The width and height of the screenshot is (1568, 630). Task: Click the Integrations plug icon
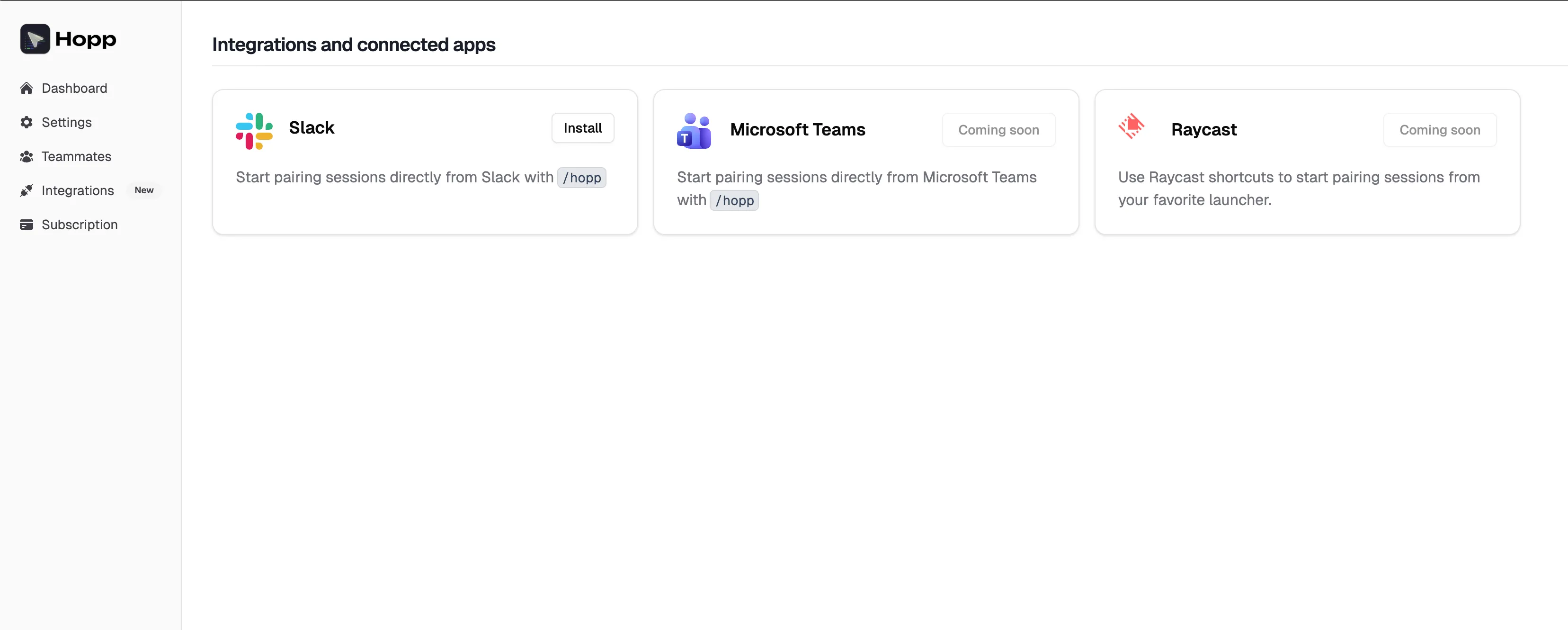coord(27,190)
